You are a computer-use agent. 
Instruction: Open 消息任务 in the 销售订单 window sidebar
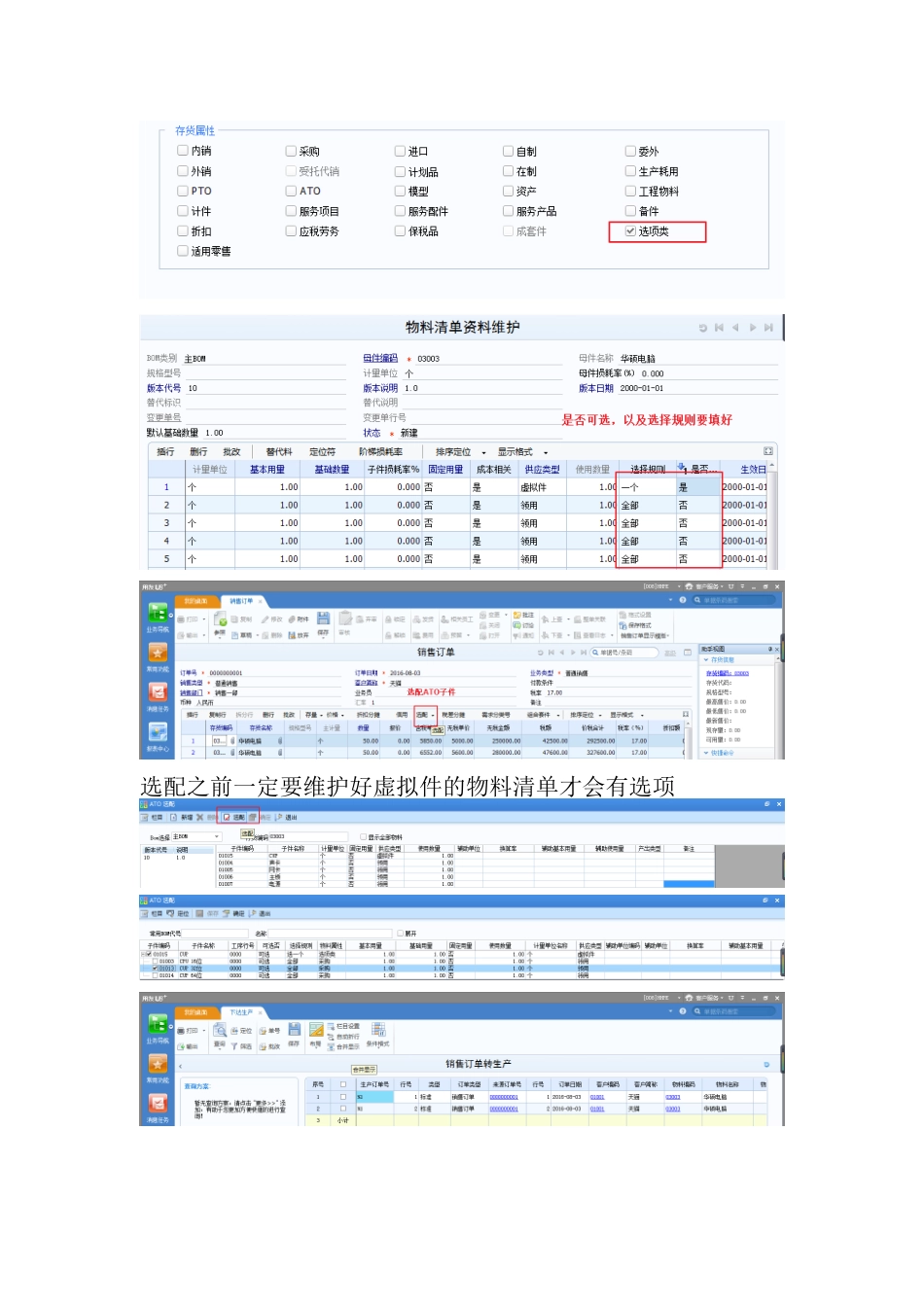point(158,696)
